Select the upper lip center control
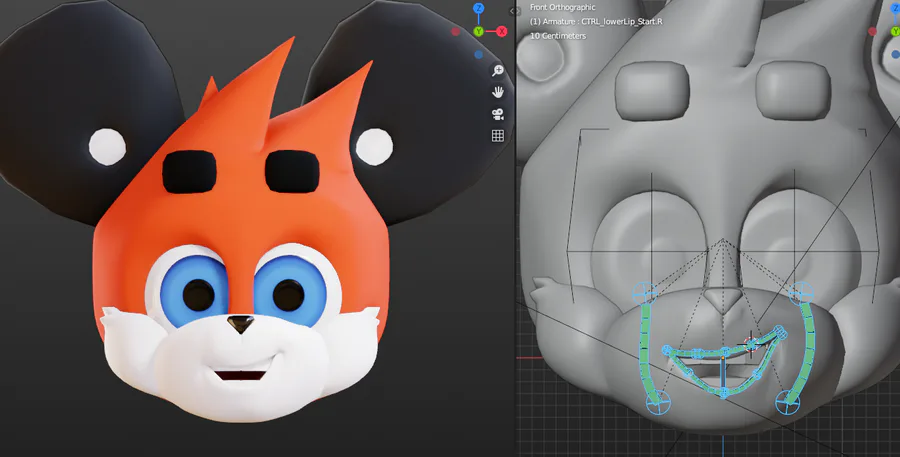 pyautogui.click(x=724, y=350)
